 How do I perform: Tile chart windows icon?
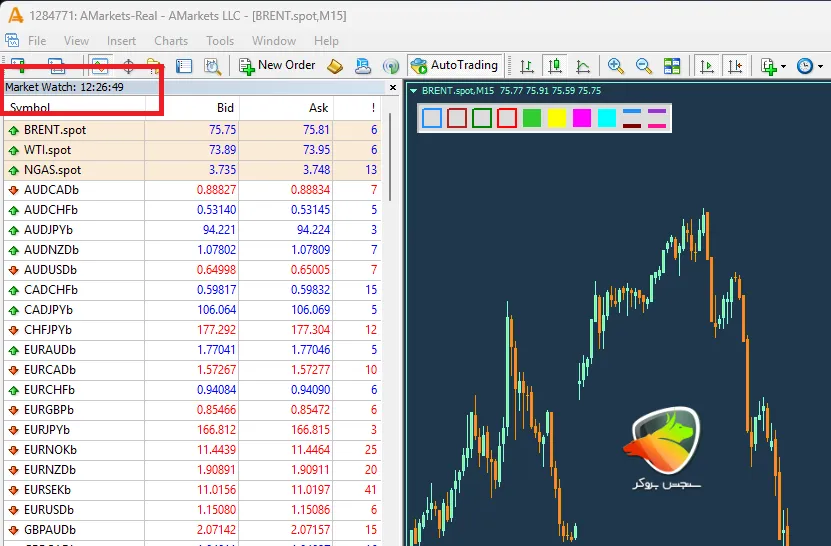point(672,66)
